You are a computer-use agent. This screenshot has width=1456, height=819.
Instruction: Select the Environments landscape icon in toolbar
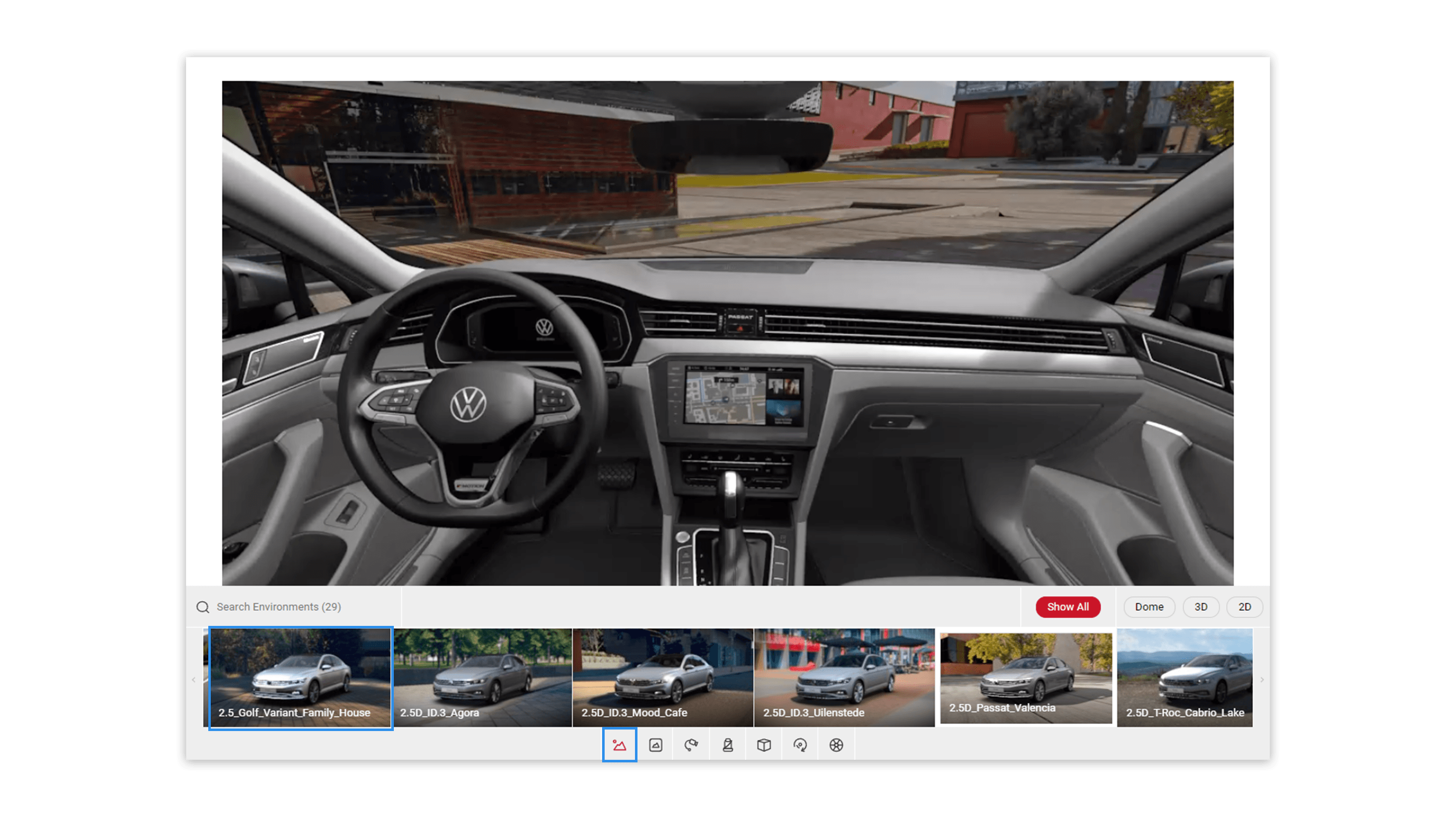(619, 745)
